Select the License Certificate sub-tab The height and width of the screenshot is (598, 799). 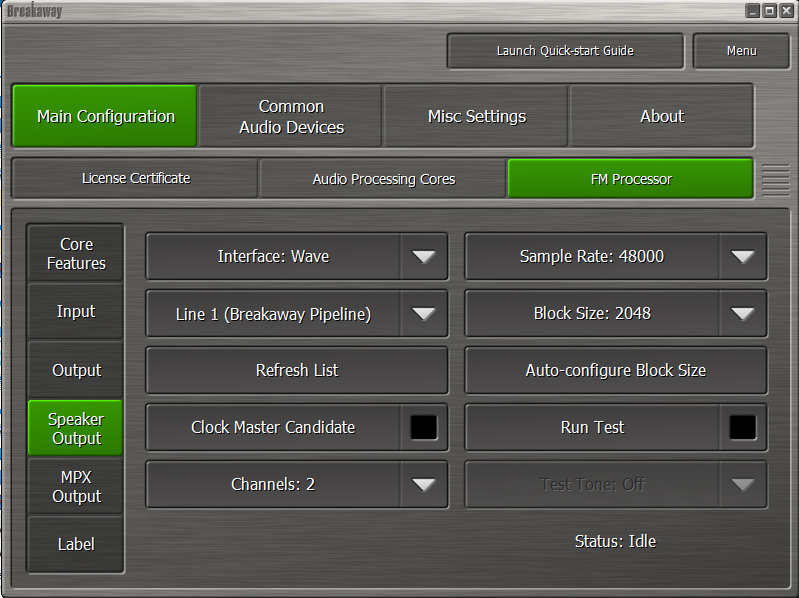[x=136, y=178]
